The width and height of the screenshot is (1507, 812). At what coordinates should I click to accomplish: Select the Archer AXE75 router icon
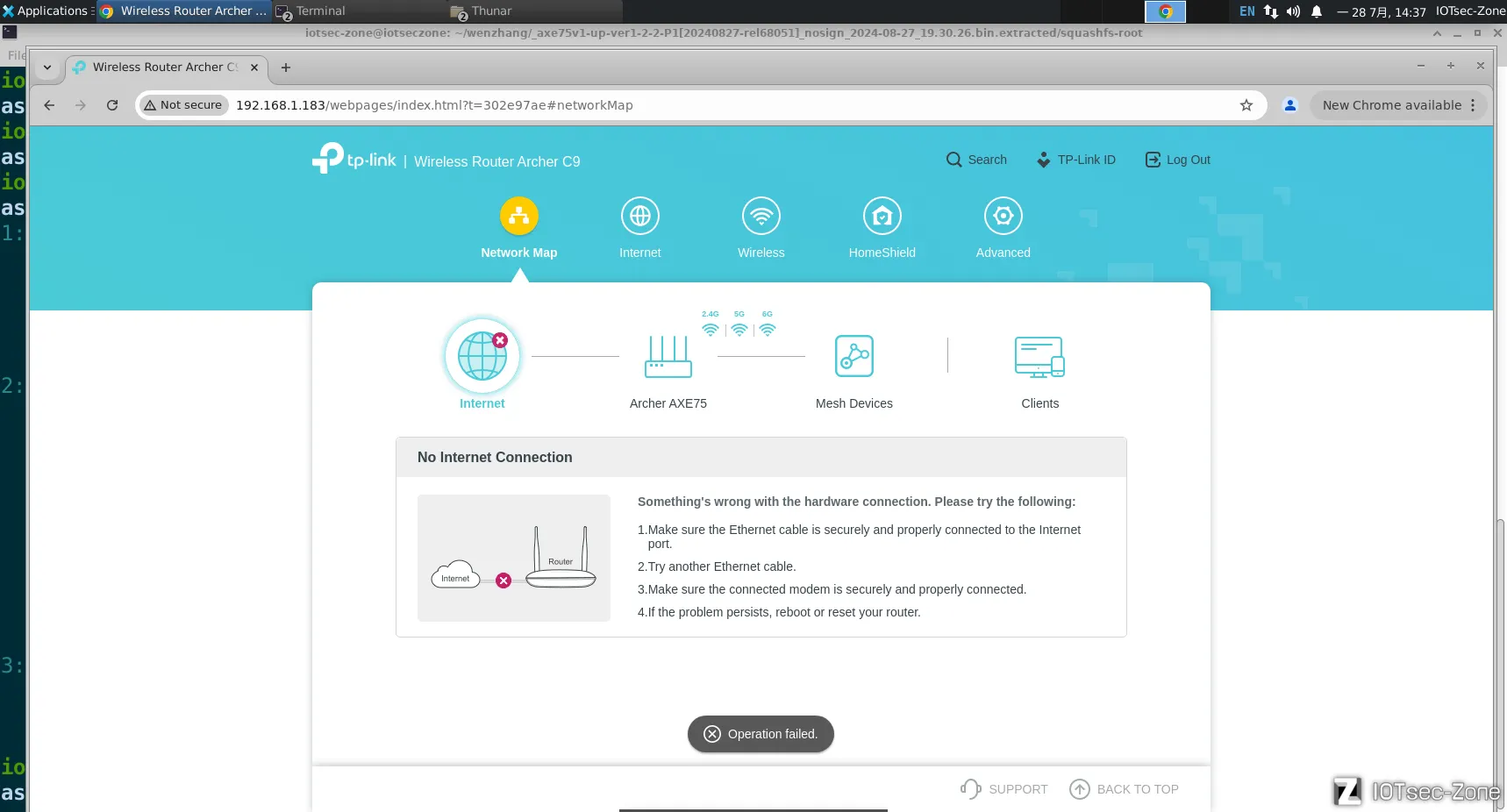tap(668, 356)
